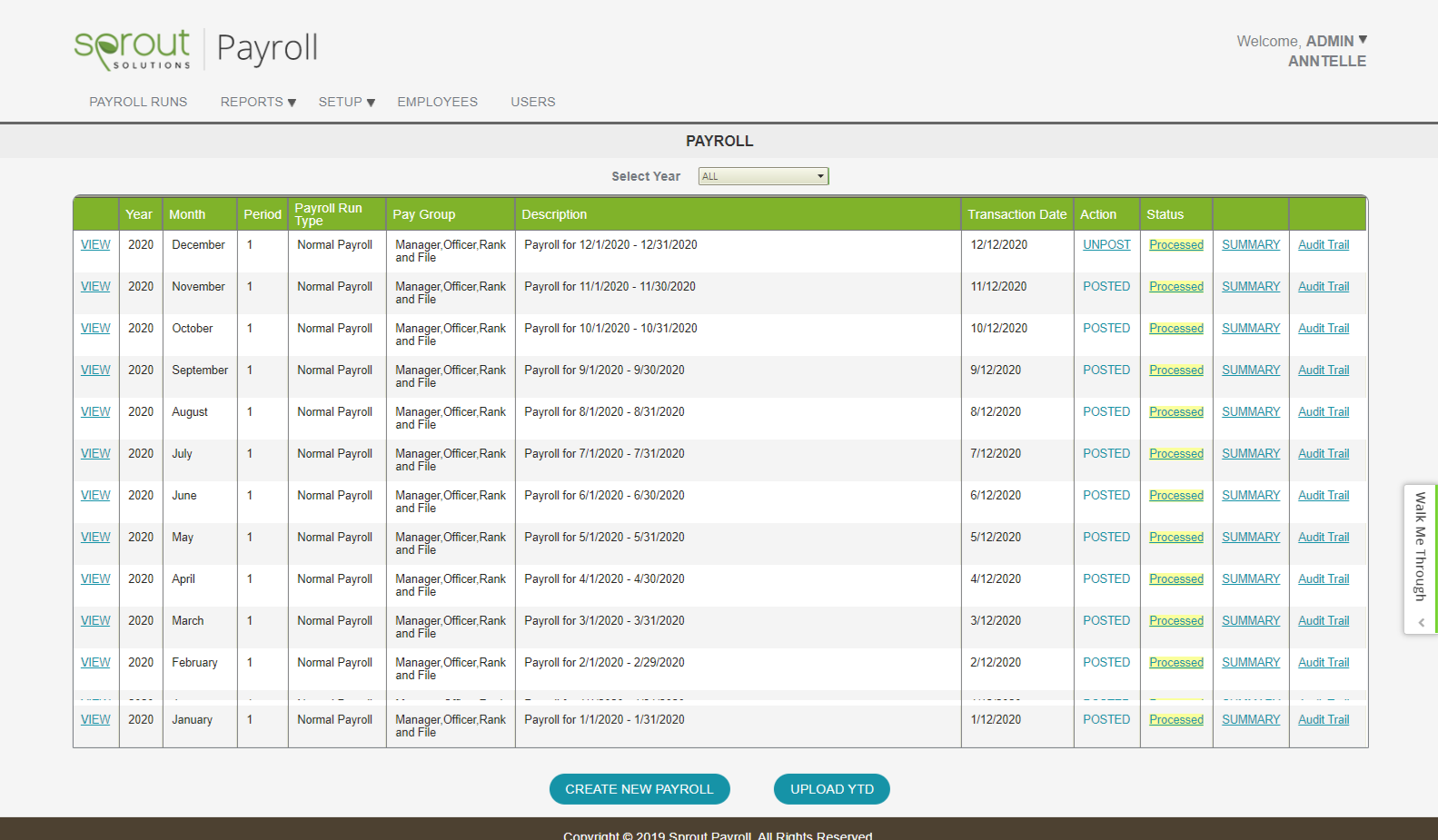The width and height of the screenshot is (1438, 840).
Task: Open Summary for January payroll
Action: point(1251,719)
